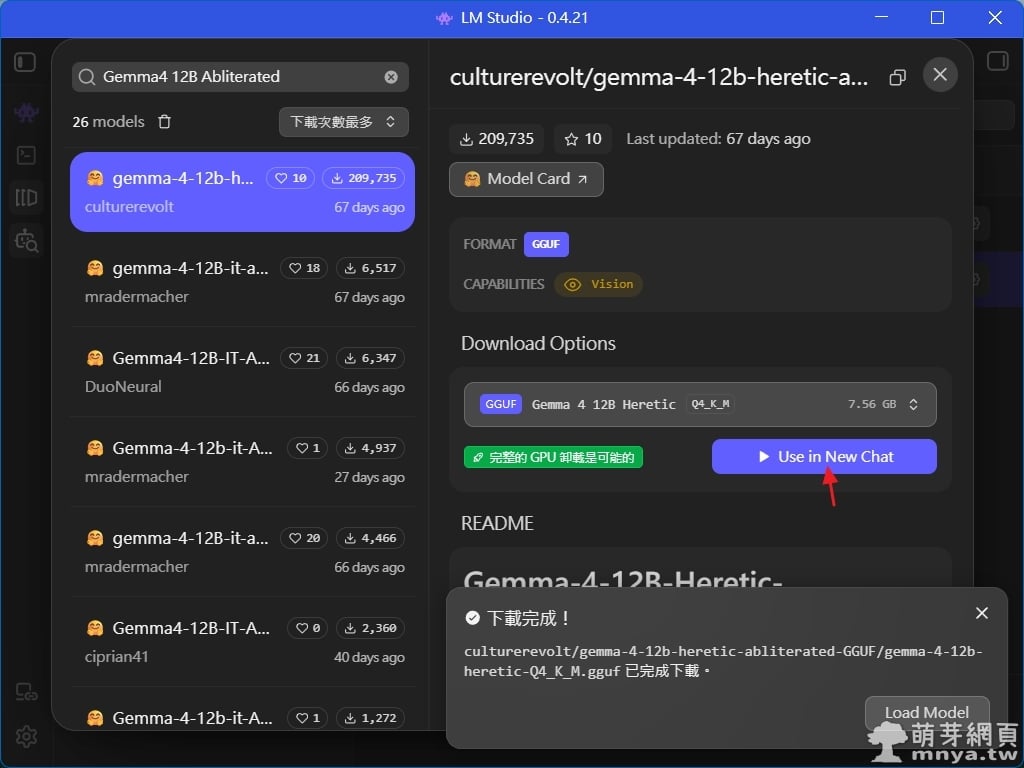Dismiss the download complete notification
The width and height of the screenshot is (1024, 768).
point(982,613)
